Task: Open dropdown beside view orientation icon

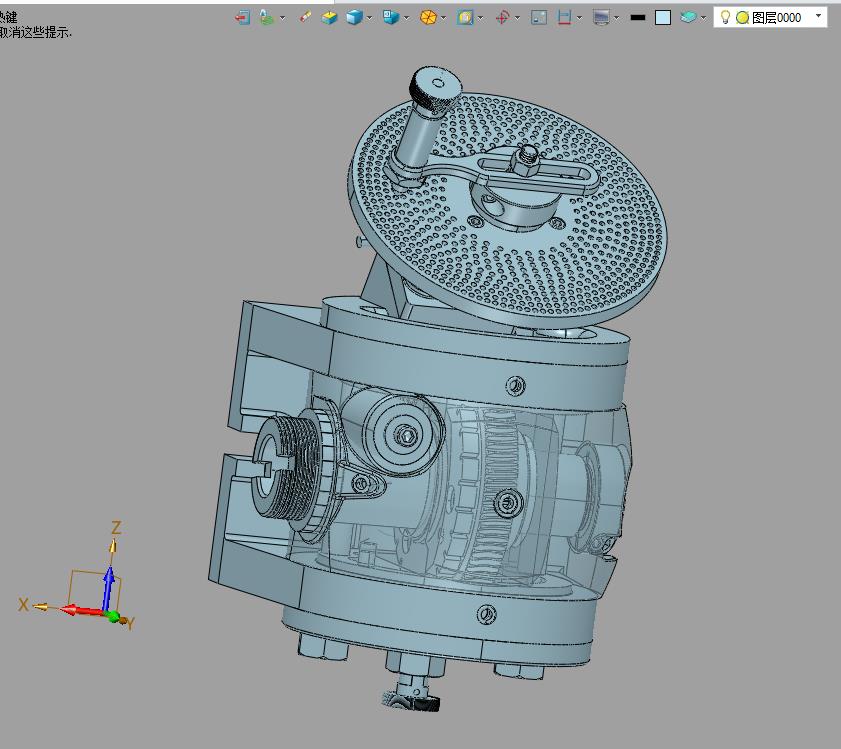Action: click(406, 18)
